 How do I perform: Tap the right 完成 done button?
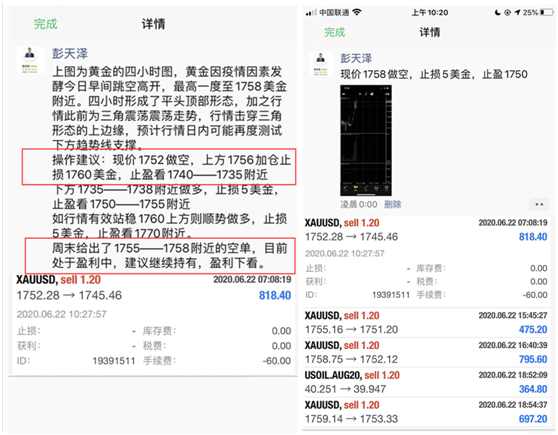click(x=335, y=32)
